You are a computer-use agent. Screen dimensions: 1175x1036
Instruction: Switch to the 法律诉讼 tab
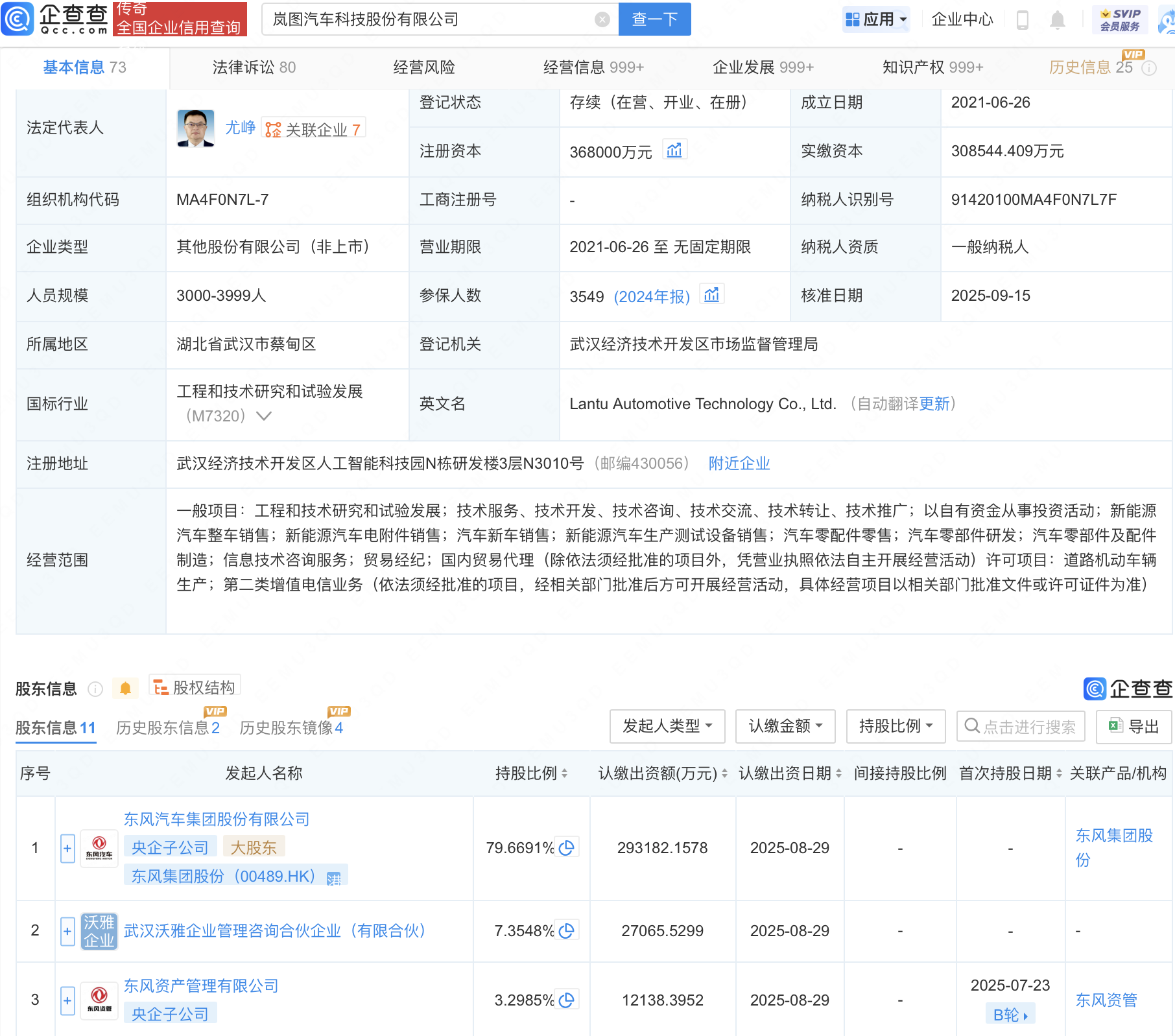click(254, 67)
